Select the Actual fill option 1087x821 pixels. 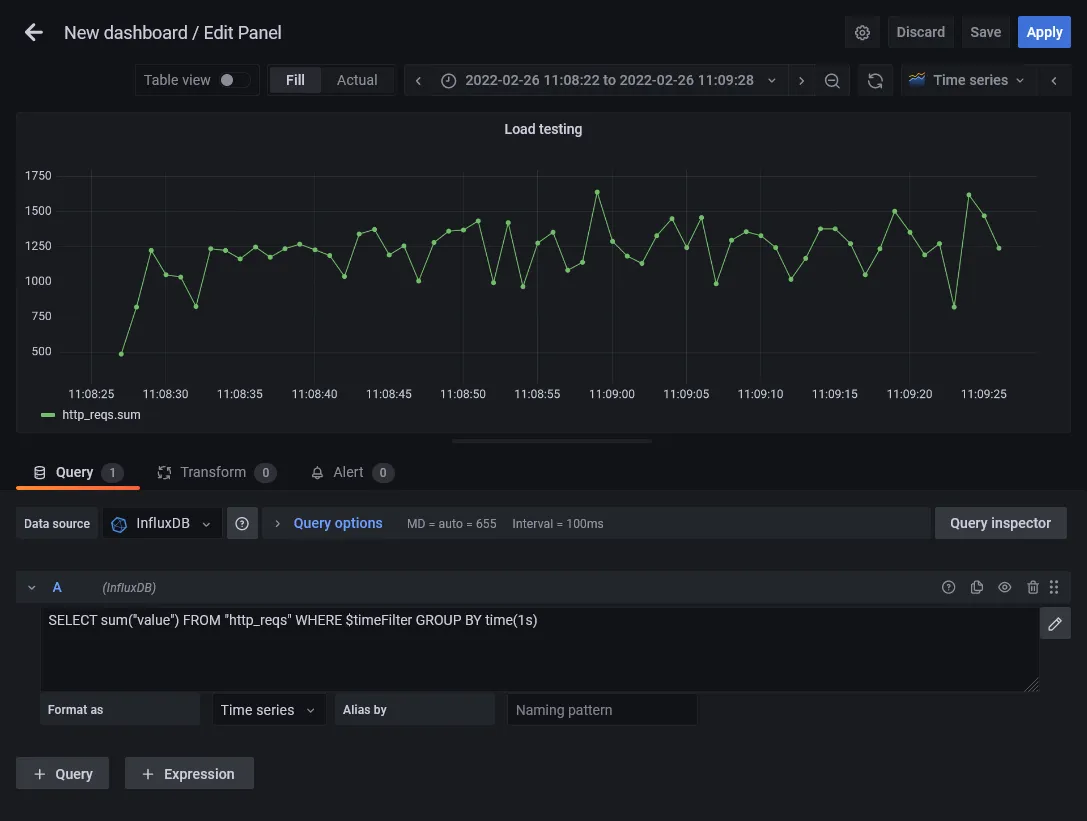point(357,80)
